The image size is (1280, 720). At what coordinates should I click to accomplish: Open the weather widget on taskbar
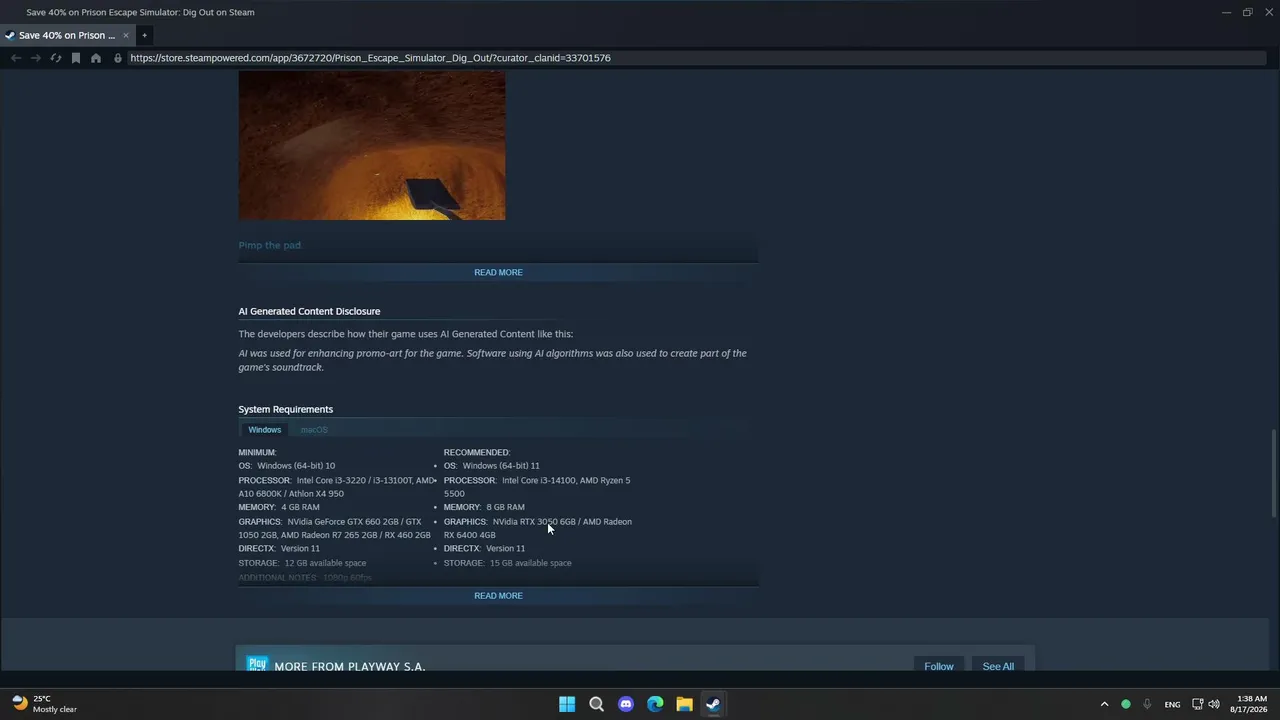click(45, 704)
